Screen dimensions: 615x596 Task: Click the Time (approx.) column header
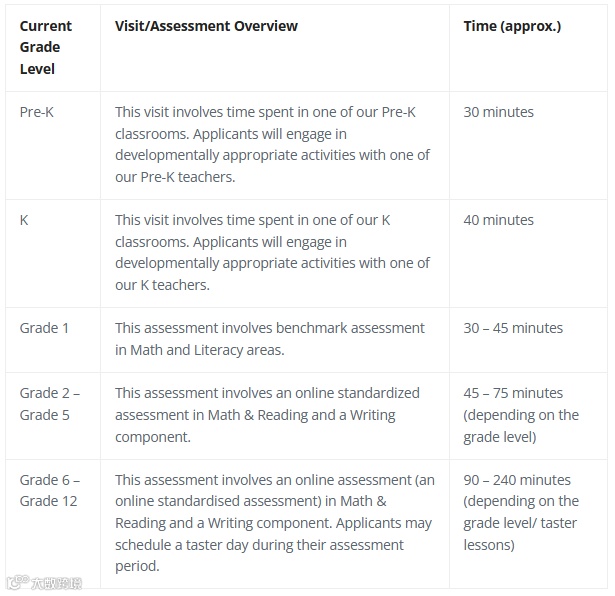pyautogui.click(x=512, y=26)
